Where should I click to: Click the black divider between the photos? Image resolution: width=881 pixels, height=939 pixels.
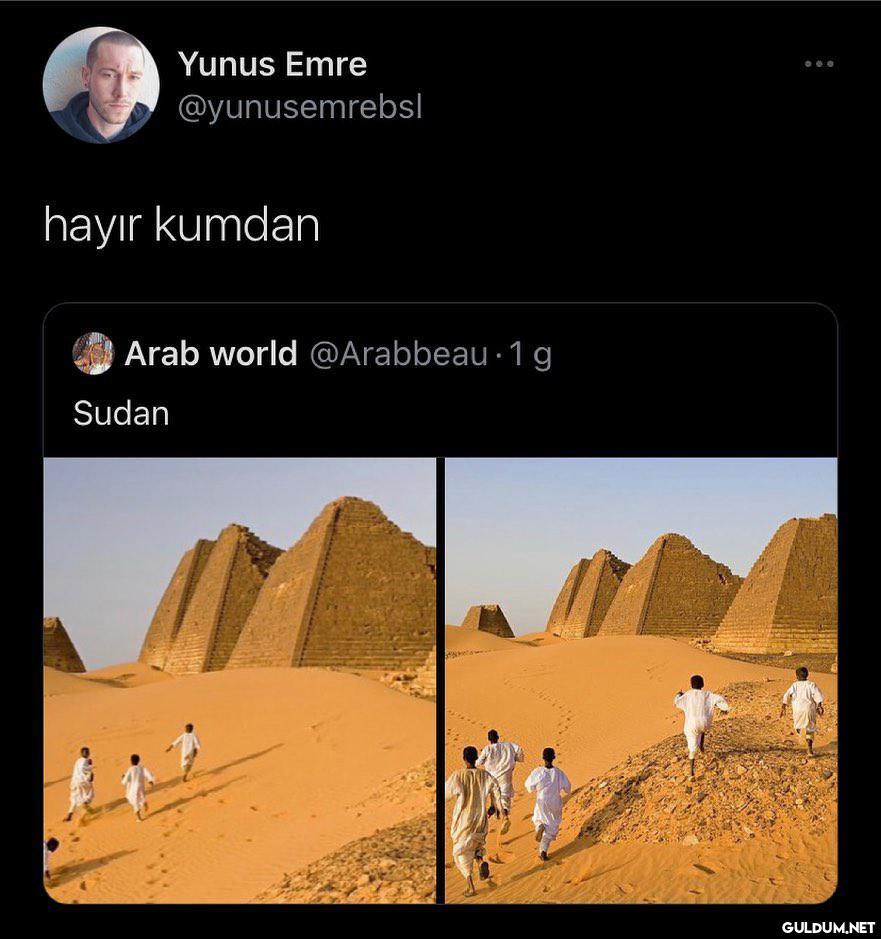pos(441,680)
